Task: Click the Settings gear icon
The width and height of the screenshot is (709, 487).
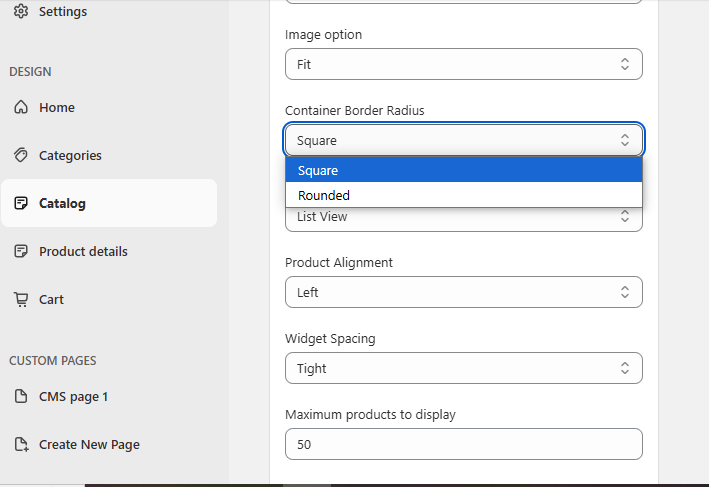Action: (21, 11)
